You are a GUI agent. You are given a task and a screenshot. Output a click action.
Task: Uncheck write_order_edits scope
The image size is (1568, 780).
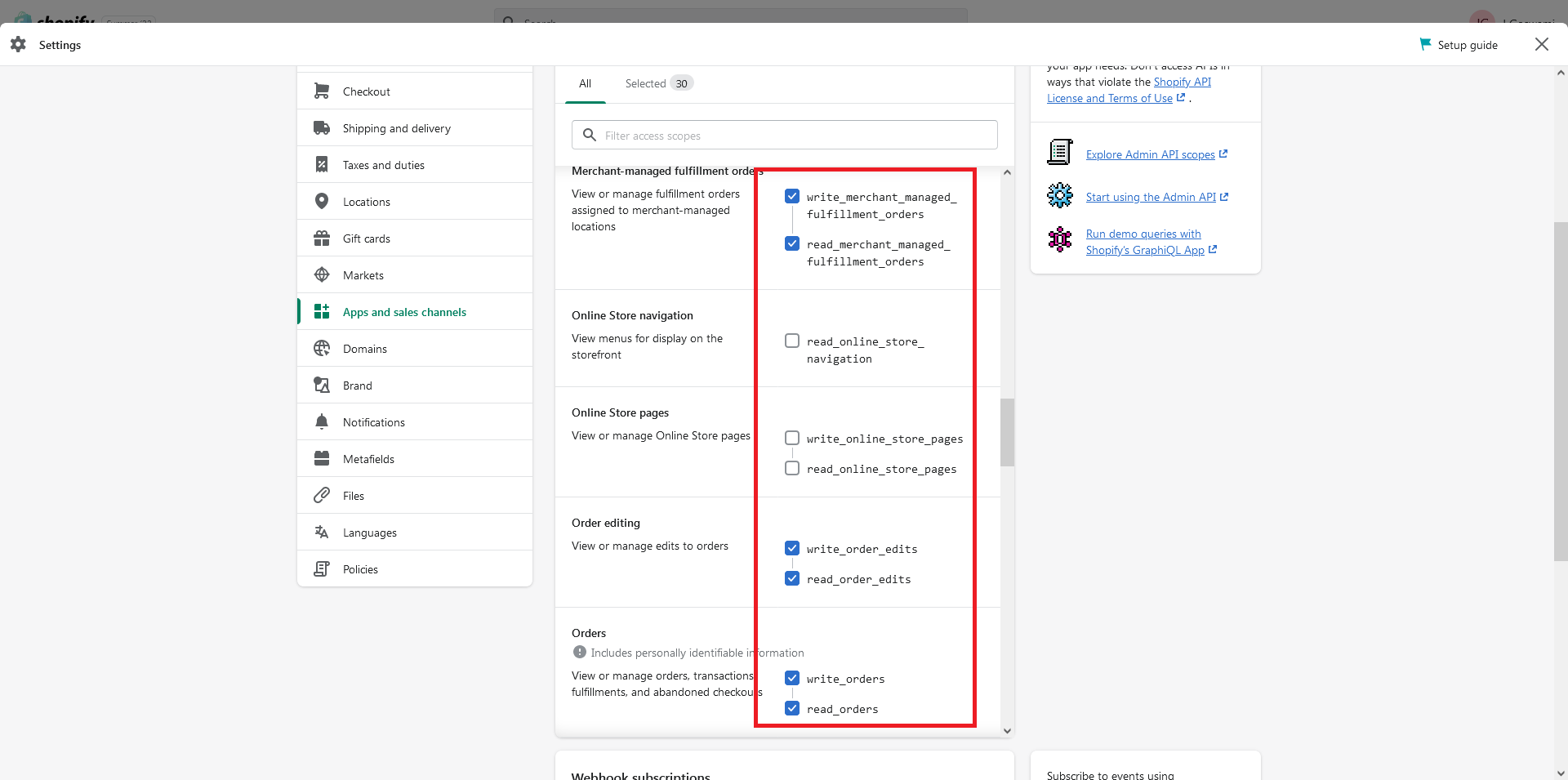tap(792, 548)
